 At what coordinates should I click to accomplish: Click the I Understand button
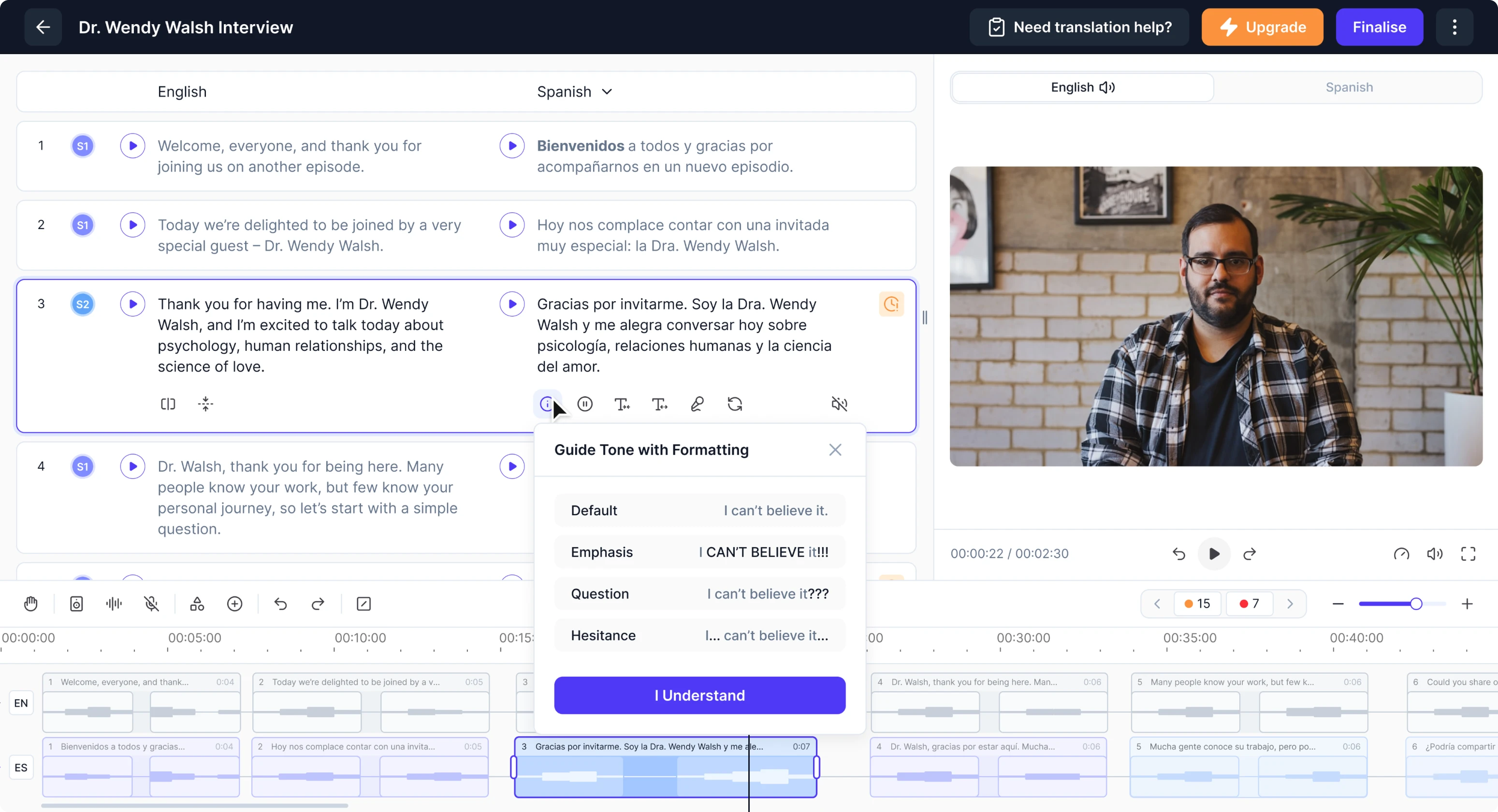pos(699,695)
